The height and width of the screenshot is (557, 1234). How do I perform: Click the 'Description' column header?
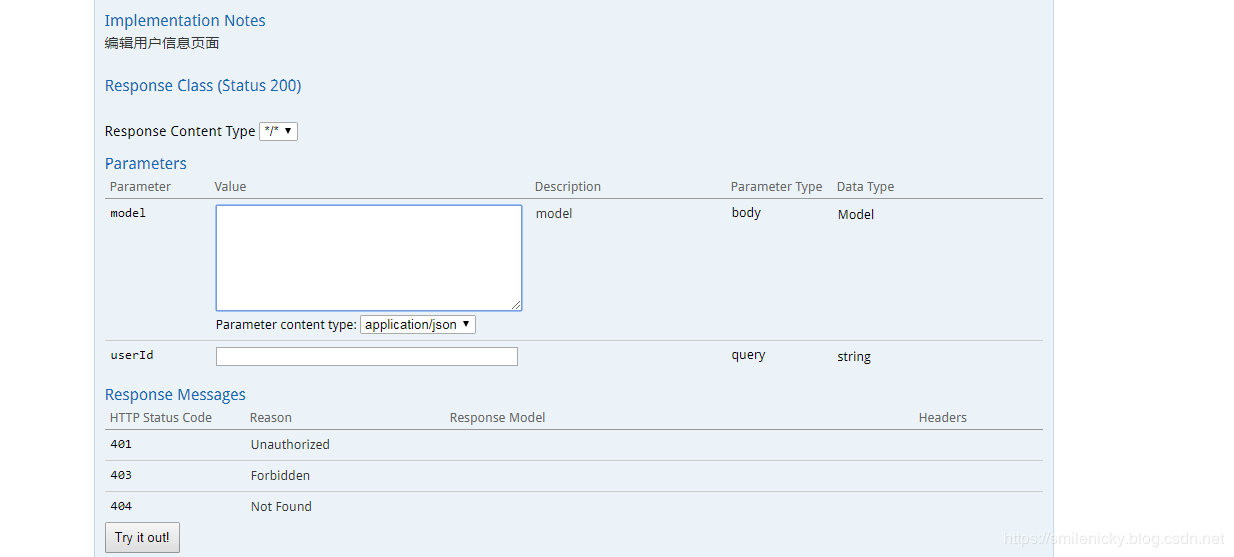click(x=568, y=187)
